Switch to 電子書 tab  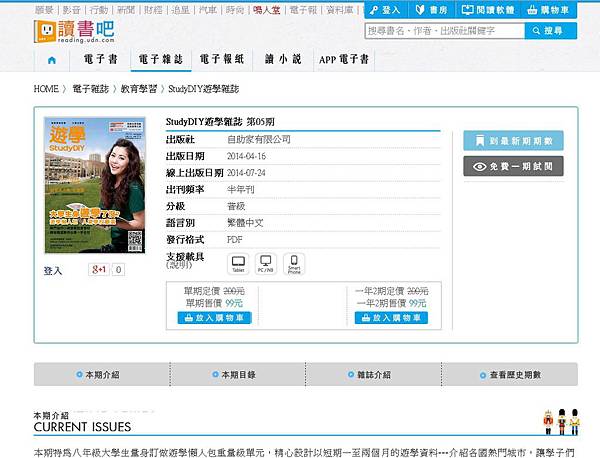(x=100, y=60)
